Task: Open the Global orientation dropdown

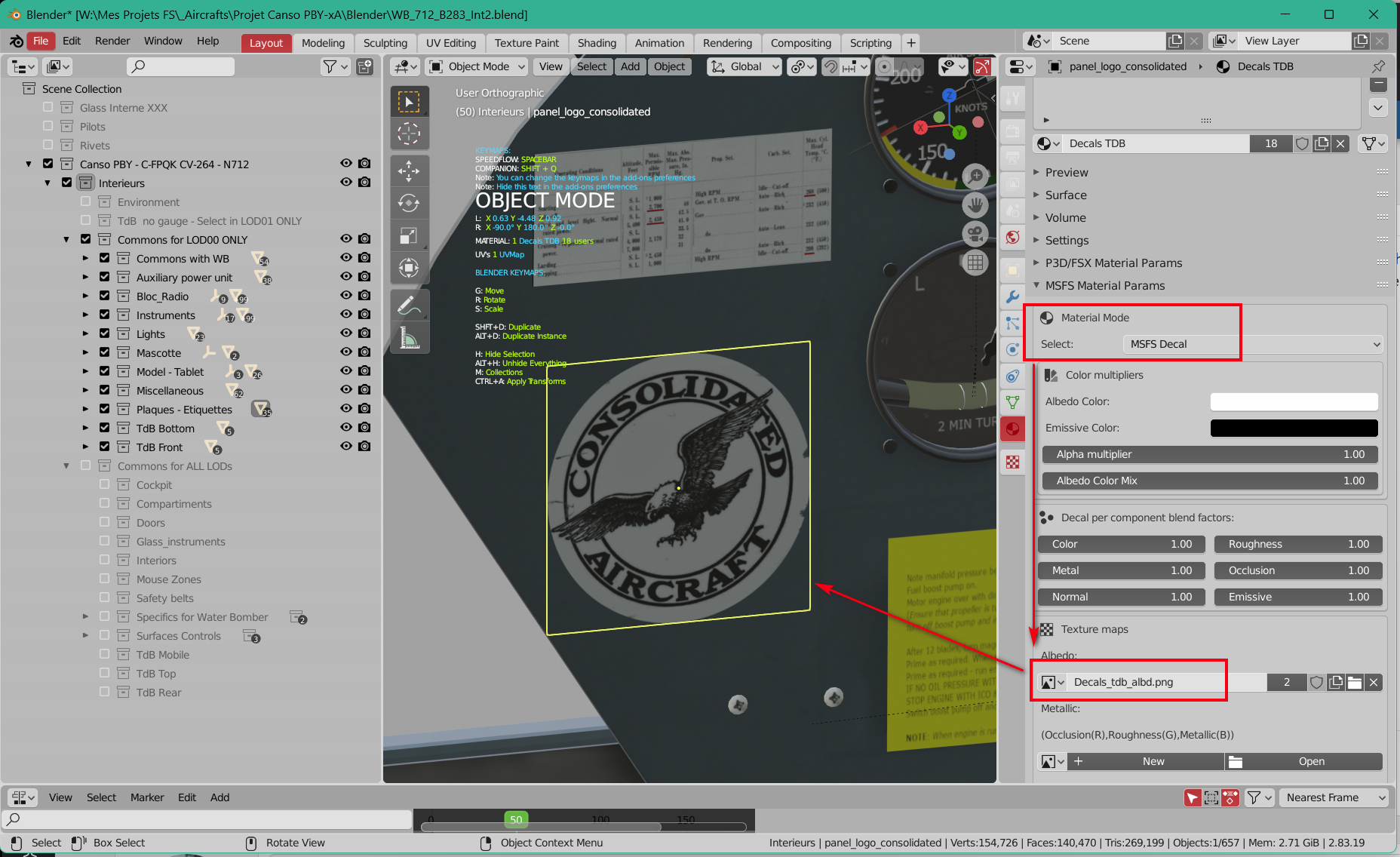Action: coord(744,66)
